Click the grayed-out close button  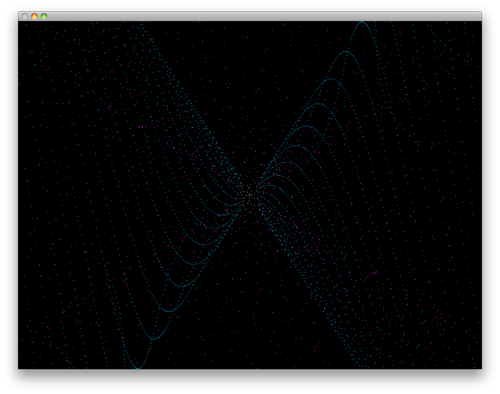pyautogui.click(x=25, y=16)
